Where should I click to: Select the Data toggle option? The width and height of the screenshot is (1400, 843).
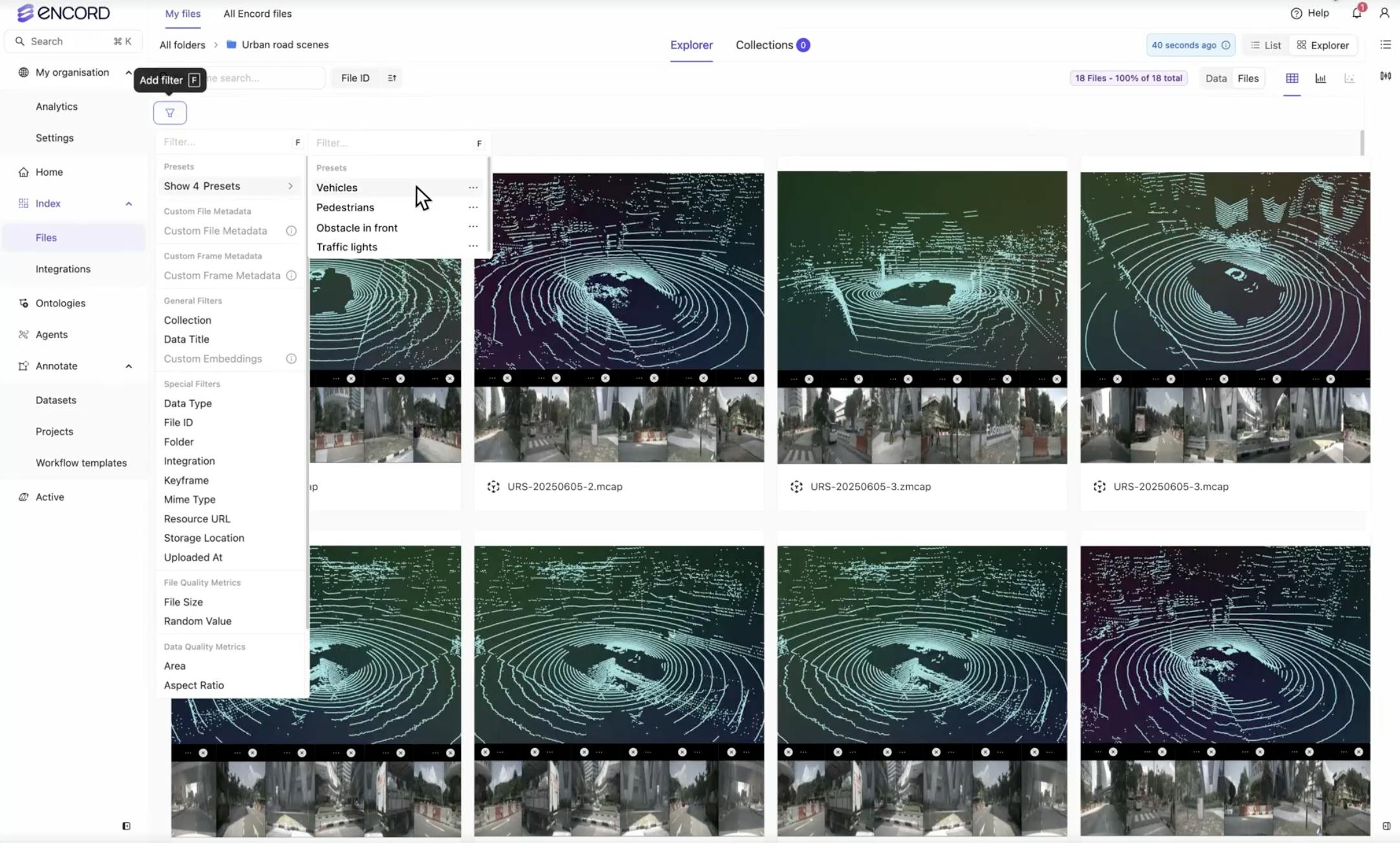[x=1216, y=78]
